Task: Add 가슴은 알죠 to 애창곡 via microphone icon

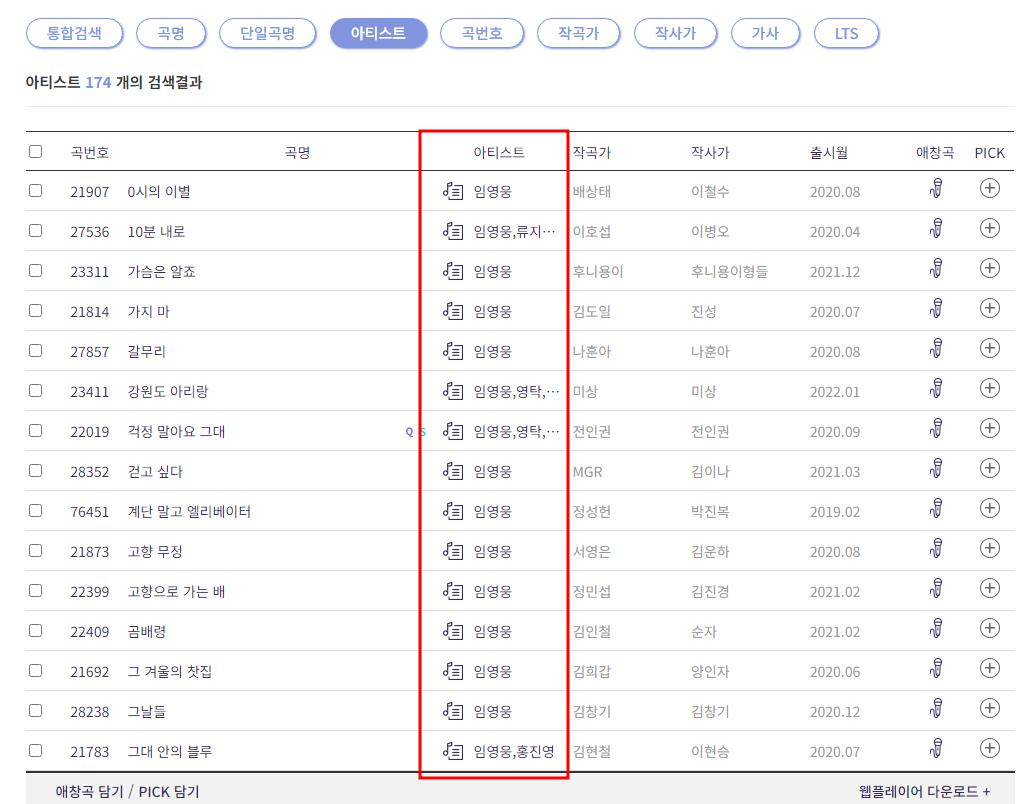Action: (x=938, y=269)
